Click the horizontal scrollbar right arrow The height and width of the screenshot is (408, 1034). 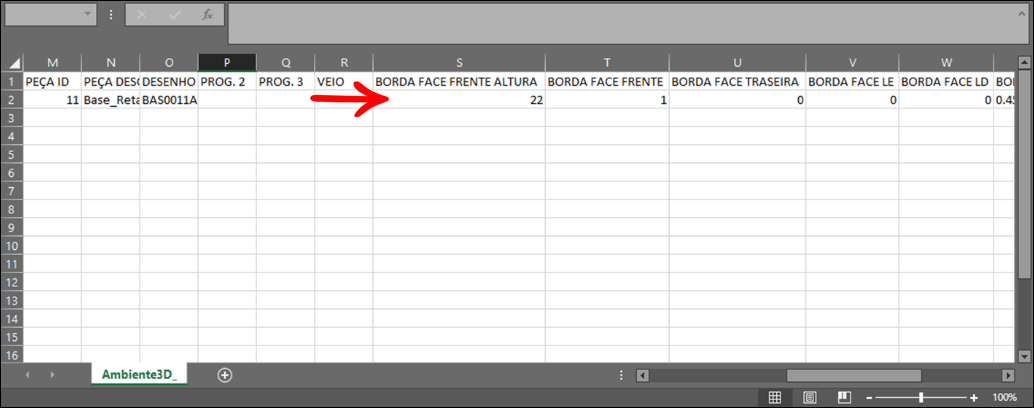point(1008,375)
